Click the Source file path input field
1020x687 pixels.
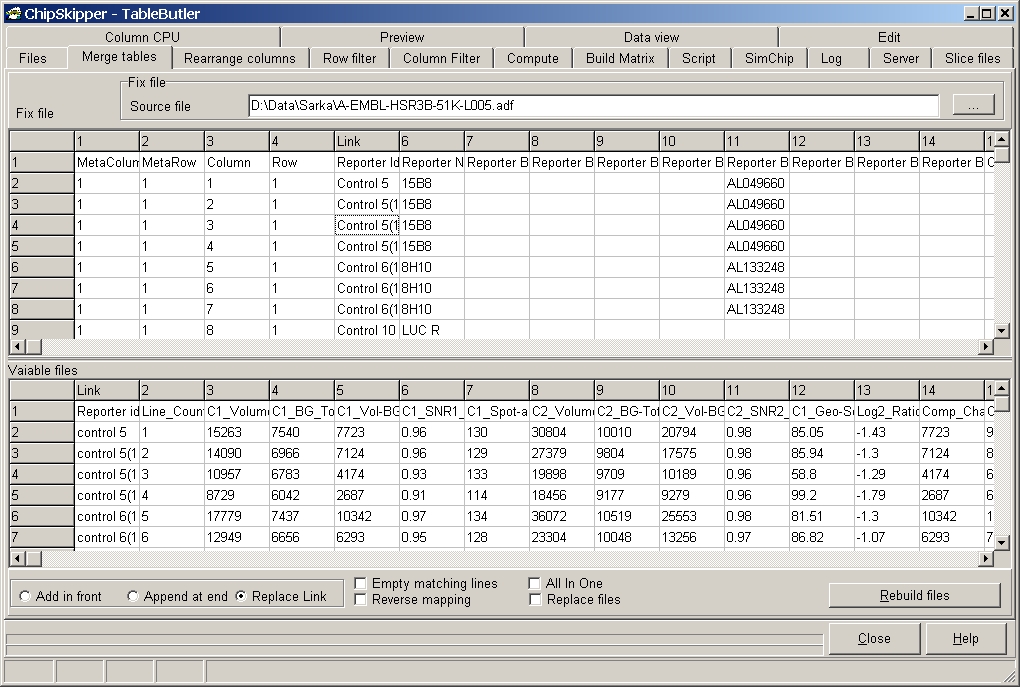click(593, 105)
